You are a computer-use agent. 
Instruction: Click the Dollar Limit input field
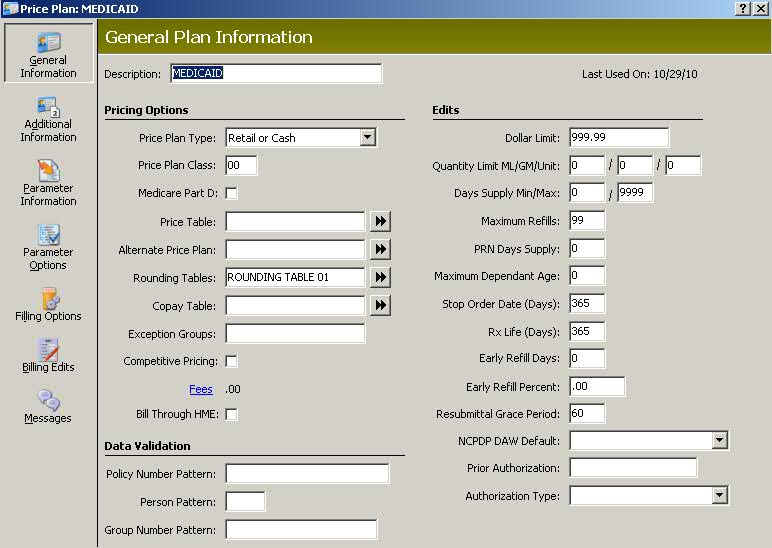pos(619,137)
